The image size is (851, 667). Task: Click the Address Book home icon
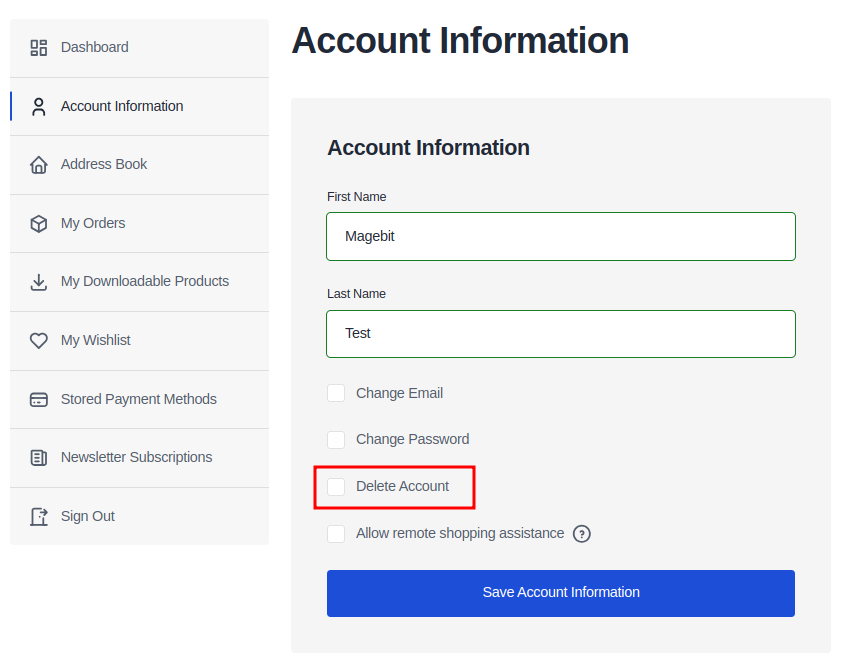[x=38, y=164]
